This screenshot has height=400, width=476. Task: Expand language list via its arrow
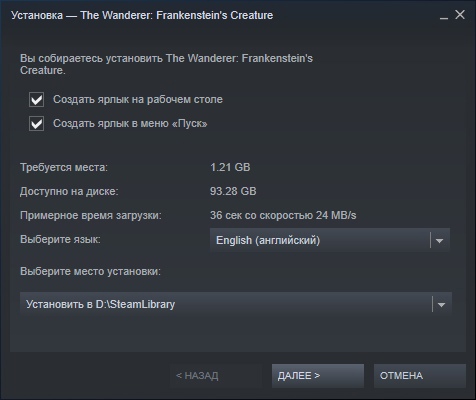(439, 240)
